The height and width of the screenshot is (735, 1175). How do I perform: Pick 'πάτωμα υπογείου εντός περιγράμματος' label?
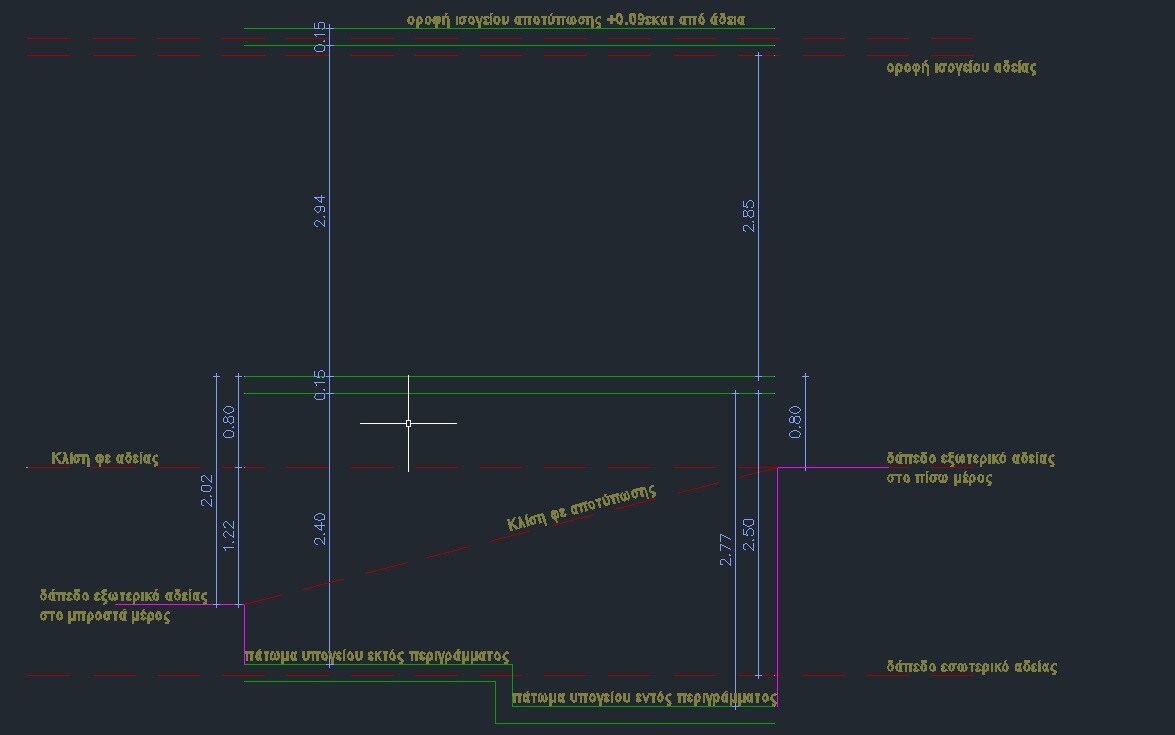(x=644, y=696)
